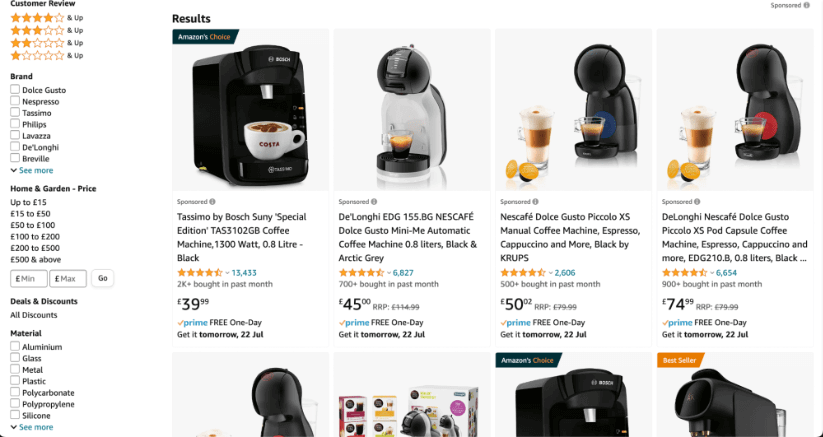
Task: Click the Amazon's Choice badge on first result
Action: (205, 37)
